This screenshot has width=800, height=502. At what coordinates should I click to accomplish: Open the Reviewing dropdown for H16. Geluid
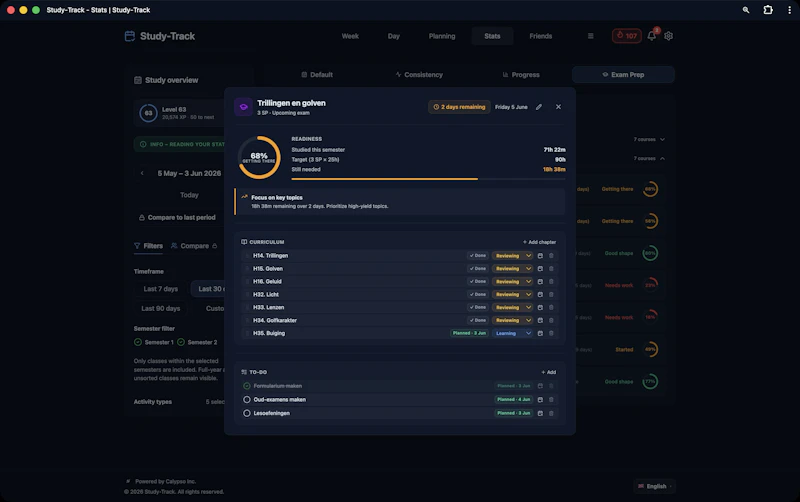coord(512,282)
